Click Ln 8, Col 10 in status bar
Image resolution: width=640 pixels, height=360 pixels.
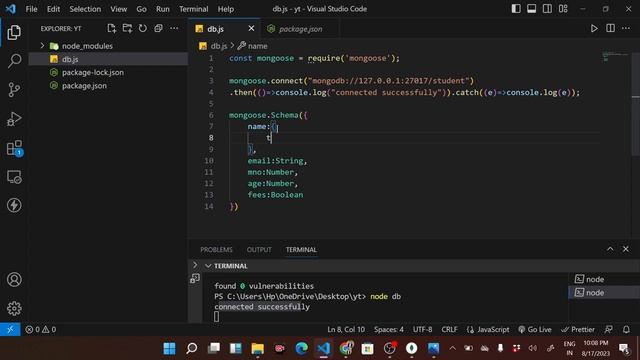coord(346,329)
